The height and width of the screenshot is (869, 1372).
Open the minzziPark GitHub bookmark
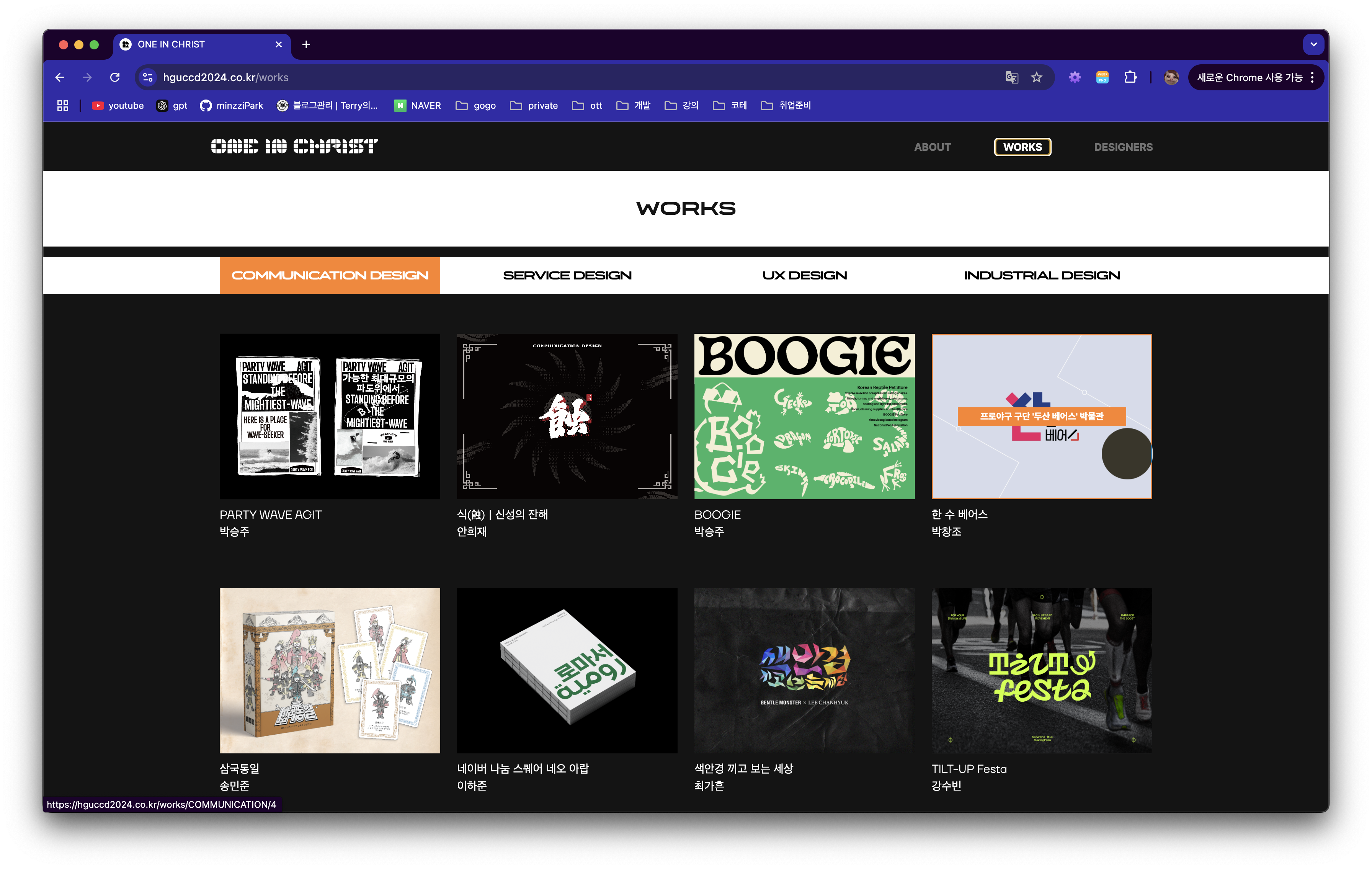pyautogui.click(x=231, y=105)
